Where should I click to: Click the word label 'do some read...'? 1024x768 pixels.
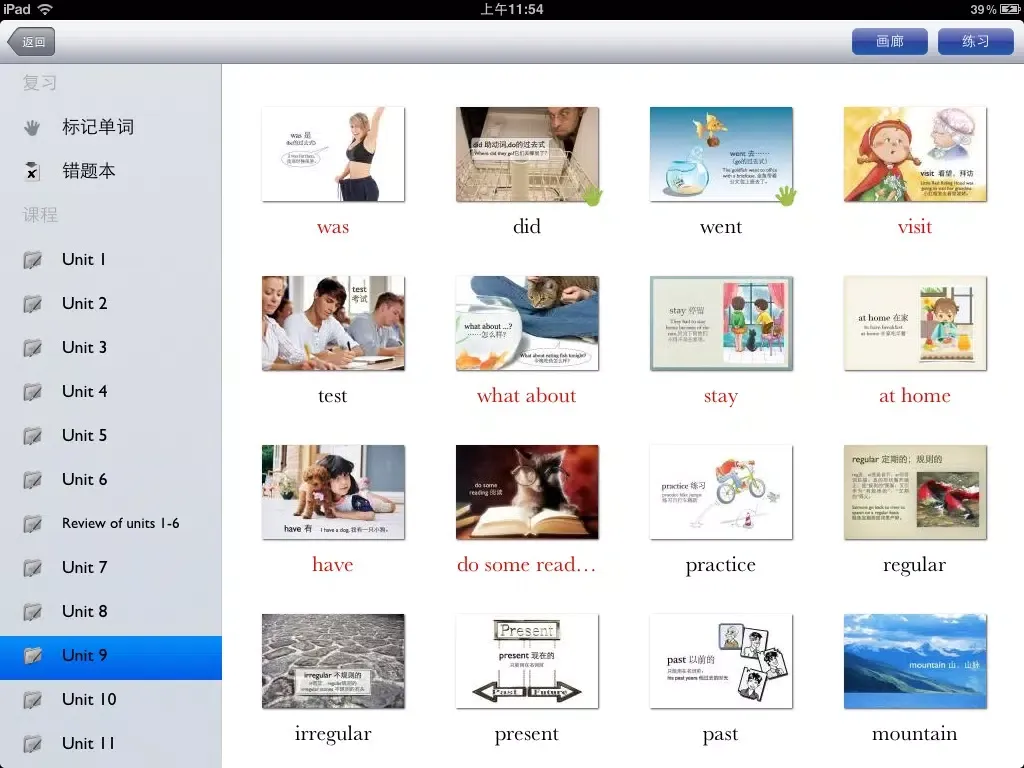526,564
